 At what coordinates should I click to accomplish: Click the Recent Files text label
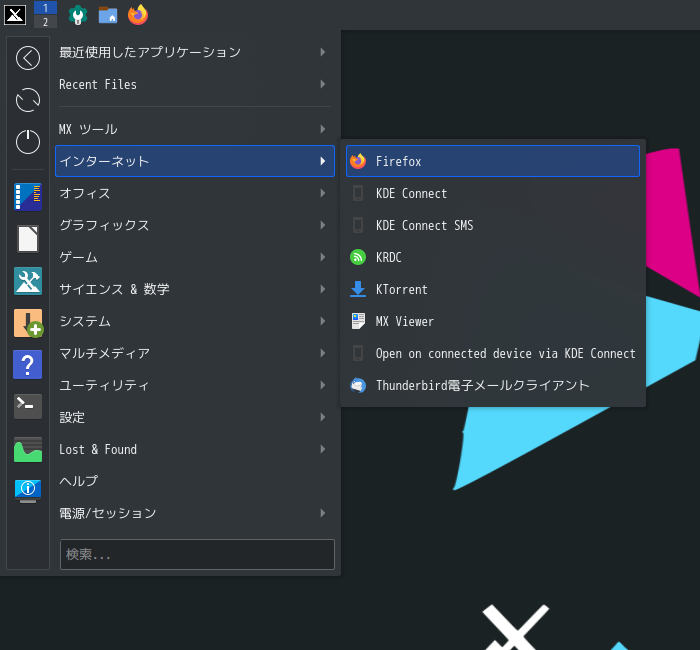(x=98, y=84)
